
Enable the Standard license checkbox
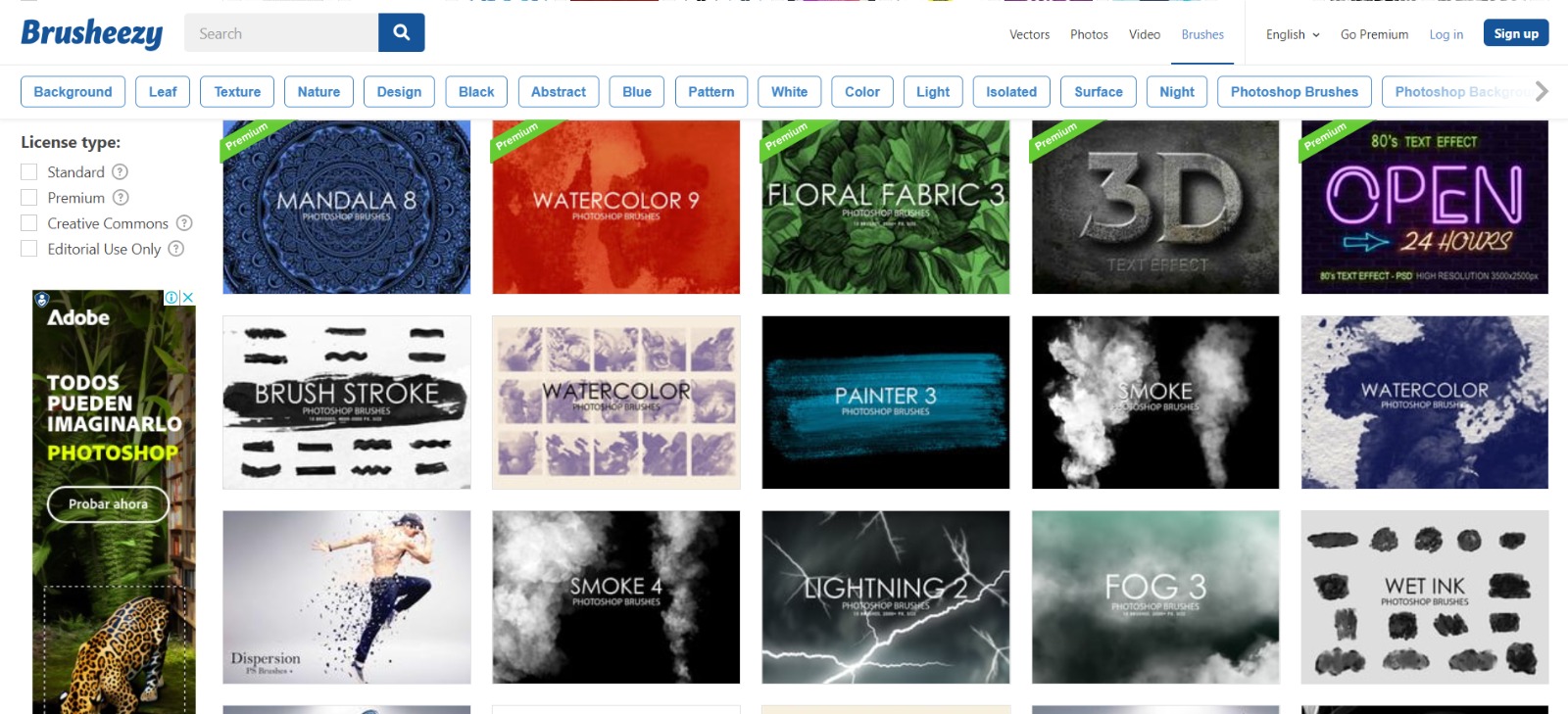pos(29,171)
